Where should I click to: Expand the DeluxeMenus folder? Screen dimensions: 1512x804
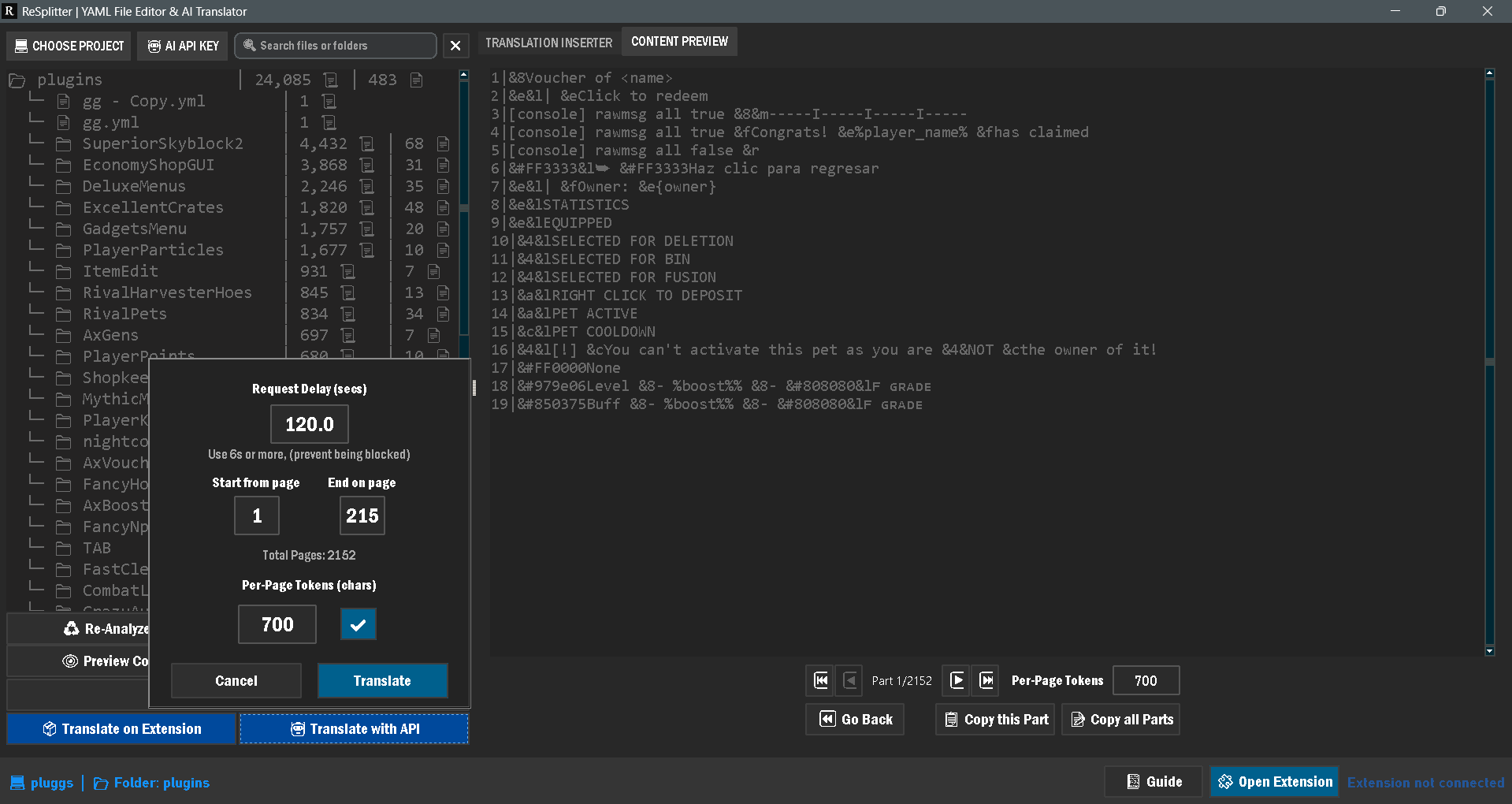pyautogui.click(x=134, y=186)
